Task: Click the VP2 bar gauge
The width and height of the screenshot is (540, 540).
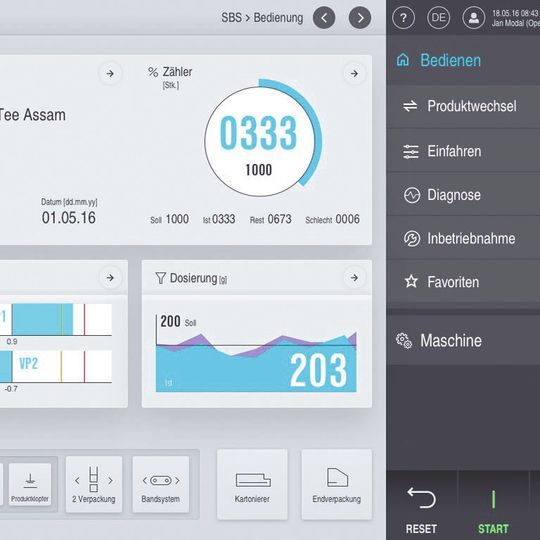Action: (x=56, y=366)
